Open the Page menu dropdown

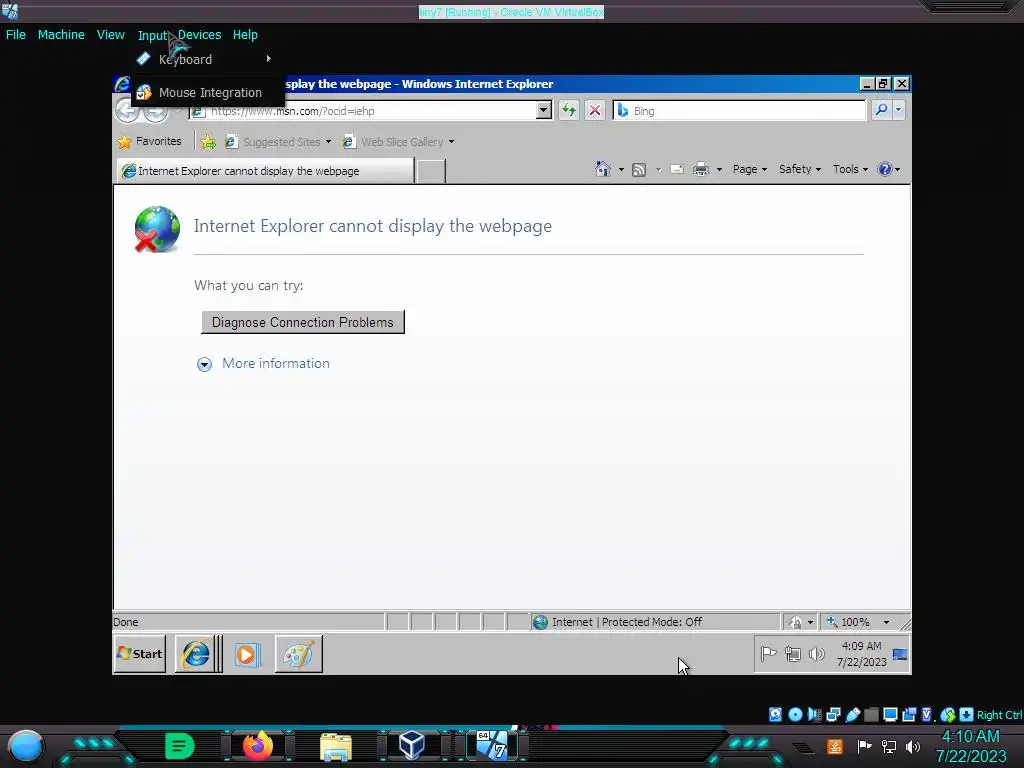click(x=750, y=169)
